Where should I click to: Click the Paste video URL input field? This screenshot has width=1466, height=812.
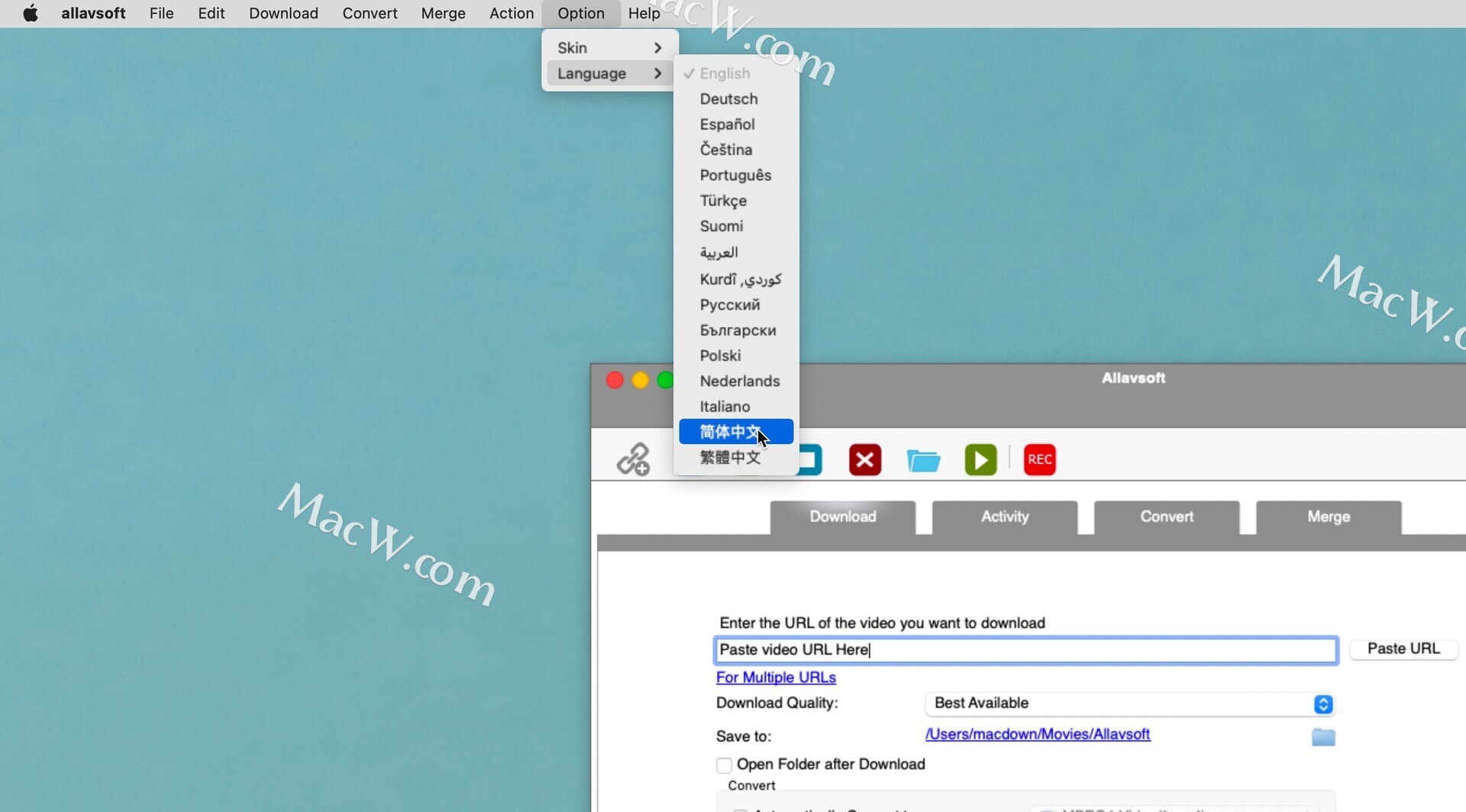[x=1025, y=650]
